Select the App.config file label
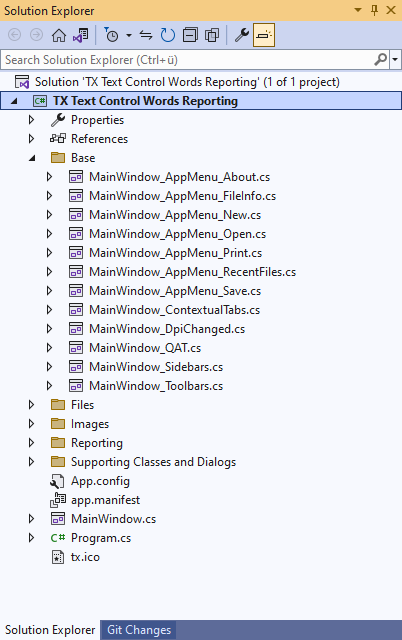This screenshot has width=402, height=640. tap(100, 481)
